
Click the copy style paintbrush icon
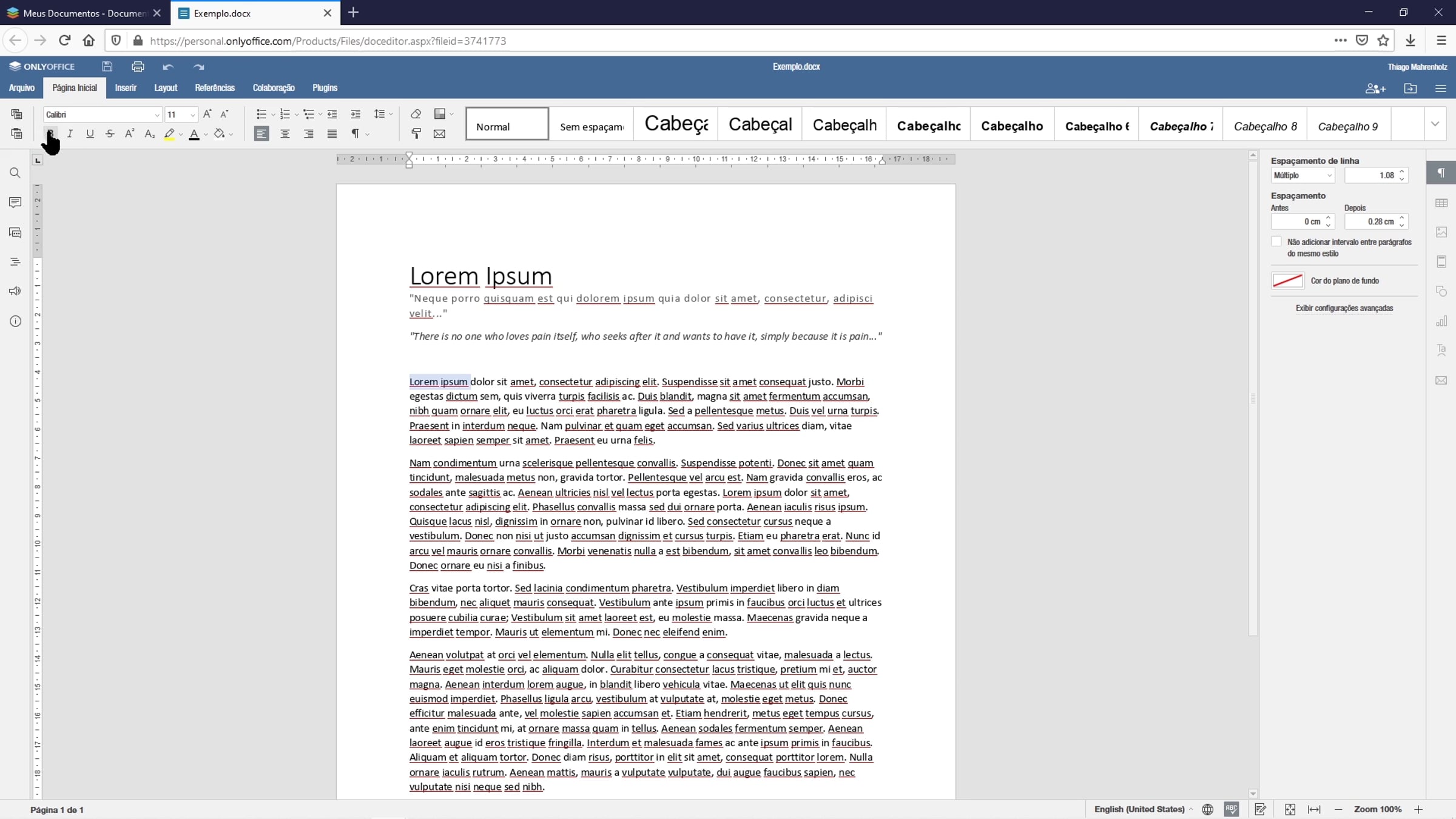click(416, 134)
